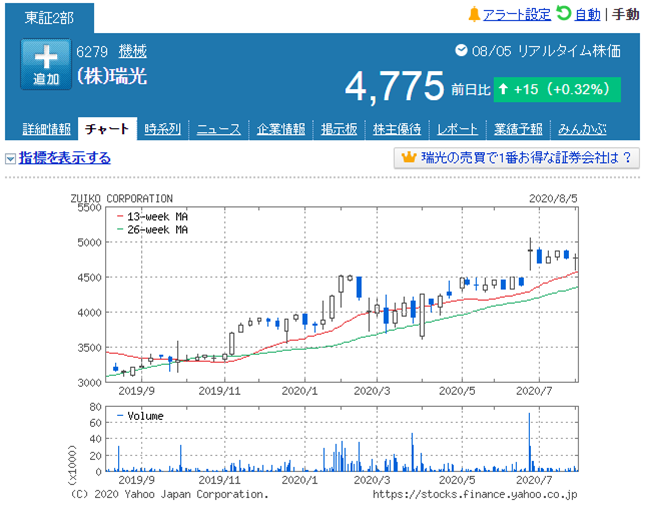The image size is (645, 505).
Task: Click 瑞光の売買で1番お得な証券会社は button
Action: 517,158
